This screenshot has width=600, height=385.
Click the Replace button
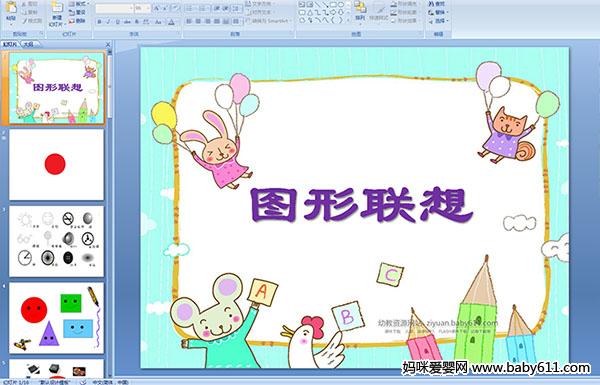click(437, 12)
